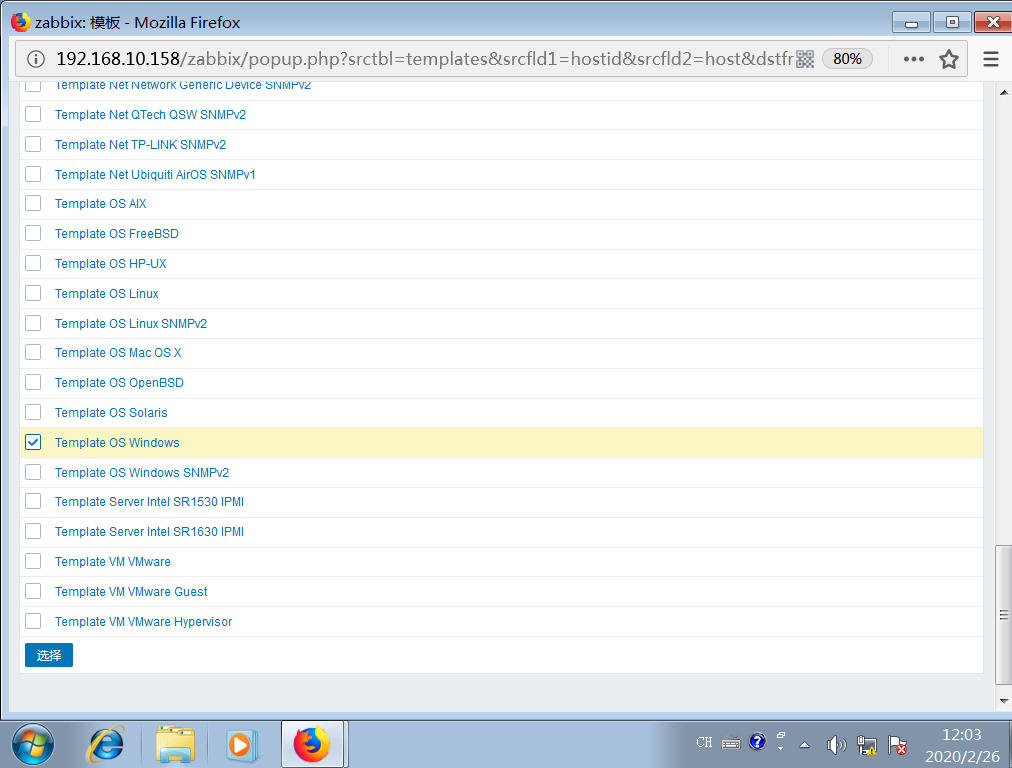The height and width of the screenshot is (768, 1012).
Task: Open the Template OS Solaris link
Action: (x=111, y=413)
